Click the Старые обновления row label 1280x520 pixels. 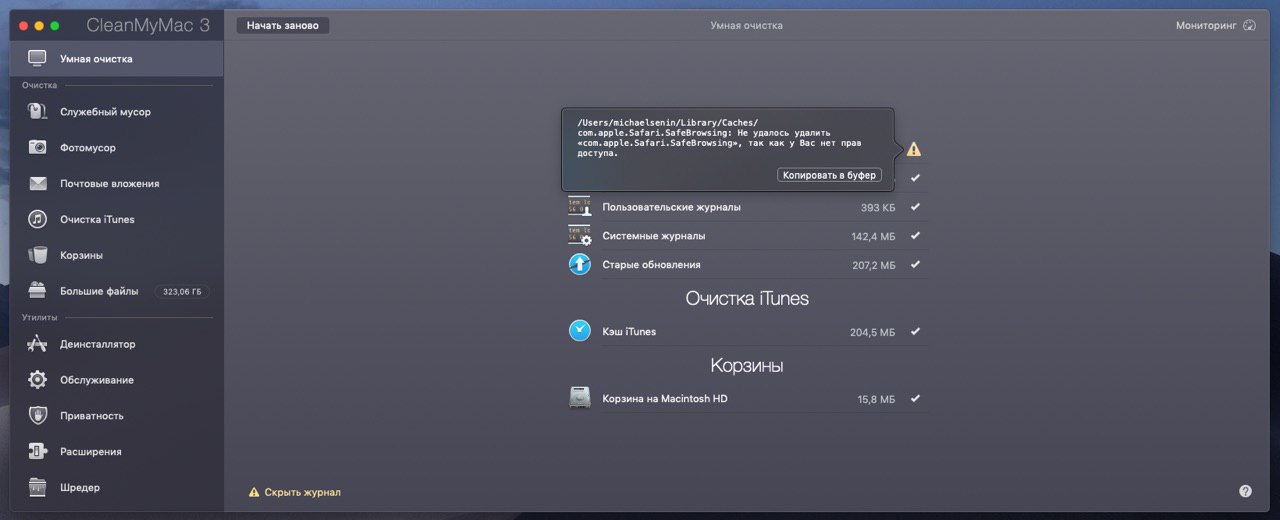(x=651, y=265)
